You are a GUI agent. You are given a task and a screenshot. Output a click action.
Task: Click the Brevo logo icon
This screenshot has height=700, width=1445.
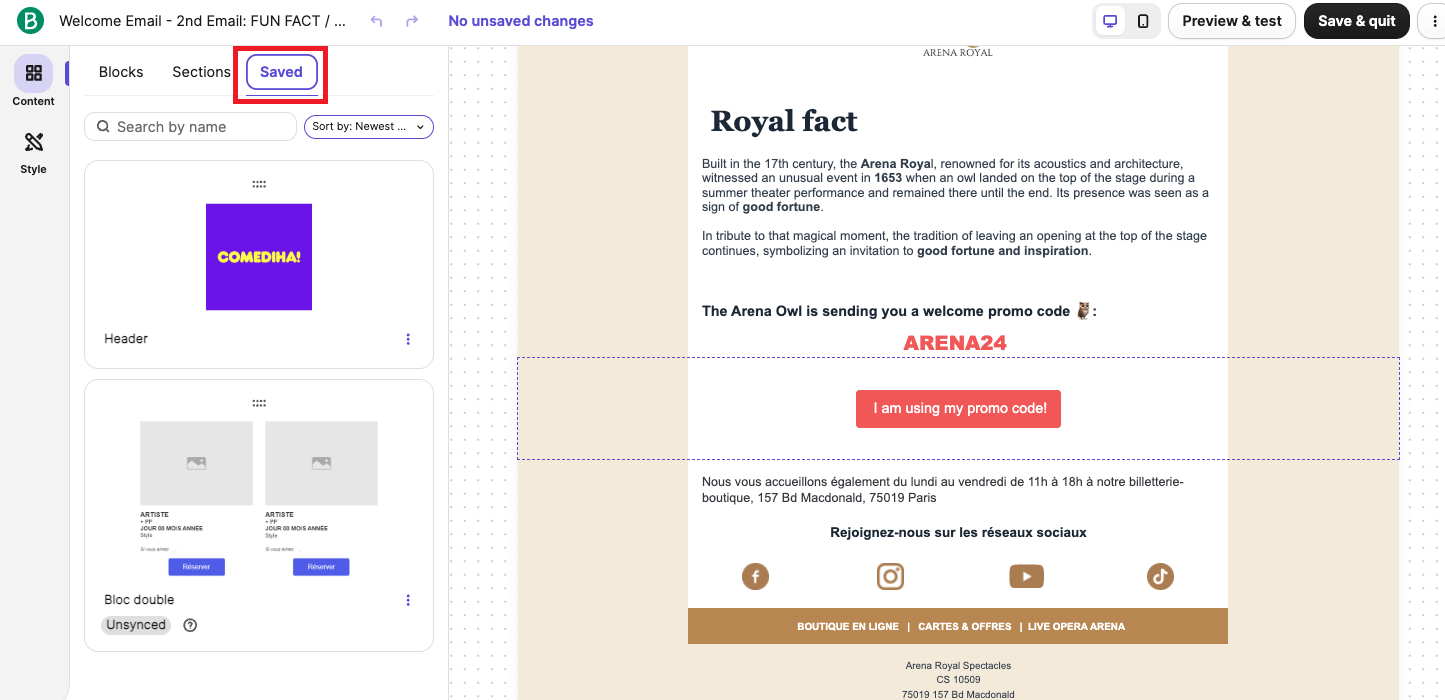tap(31, 21)
